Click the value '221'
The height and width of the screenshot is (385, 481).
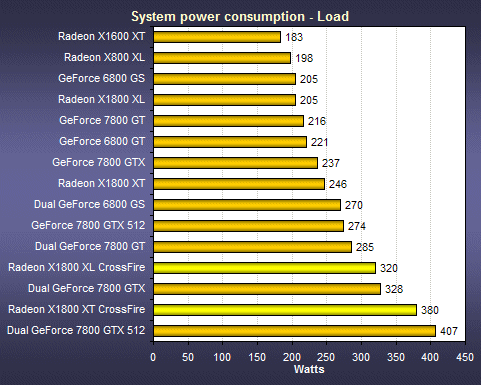320,142
